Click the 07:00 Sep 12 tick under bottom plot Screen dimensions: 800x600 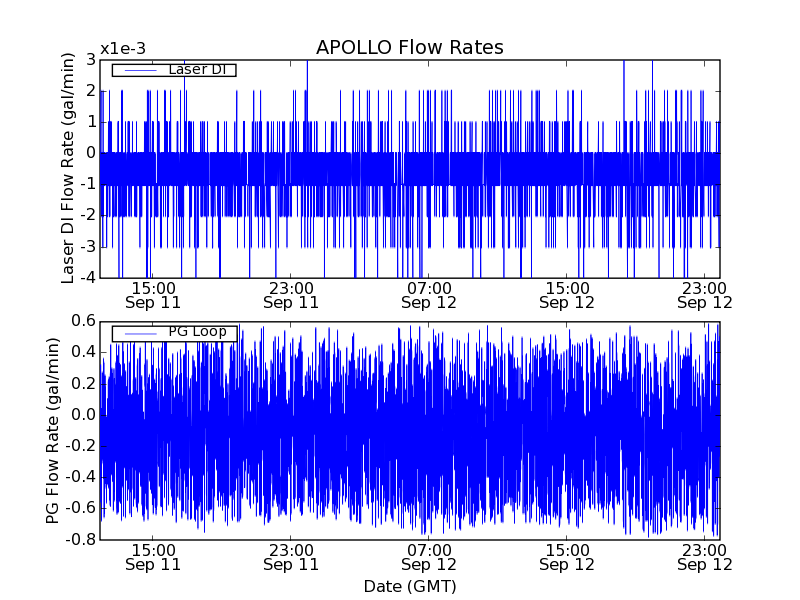pos(429,557)
